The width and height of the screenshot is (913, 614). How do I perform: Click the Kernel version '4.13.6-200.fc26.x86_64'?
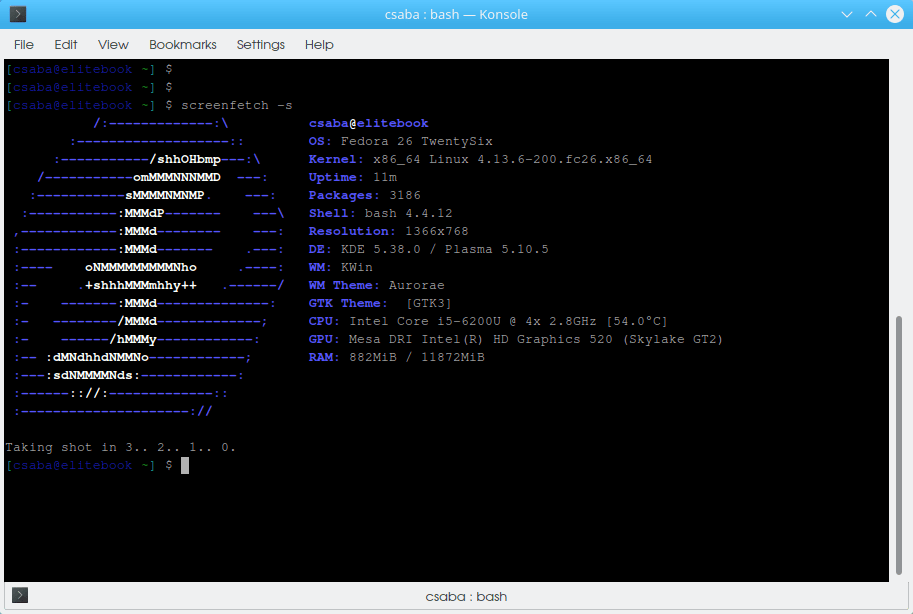coord(564,160)
